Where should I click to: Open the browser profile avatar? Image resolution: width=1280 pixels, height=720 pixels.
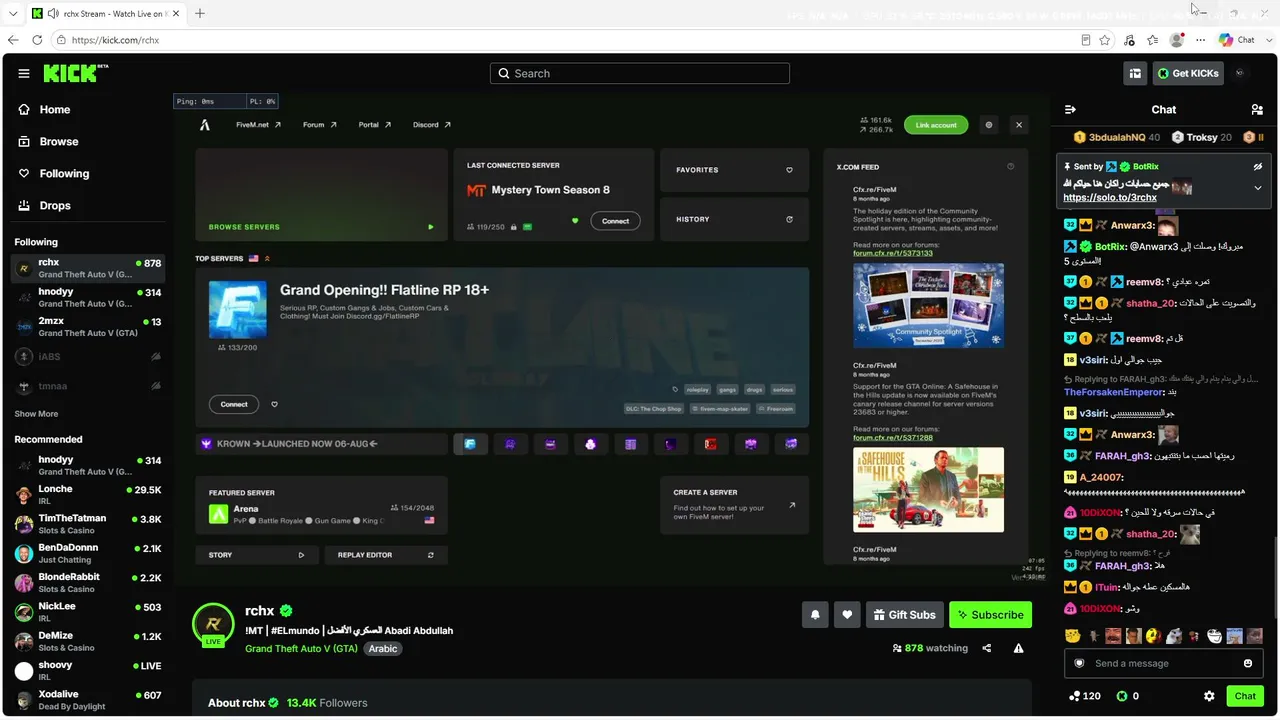point(1177,40)
